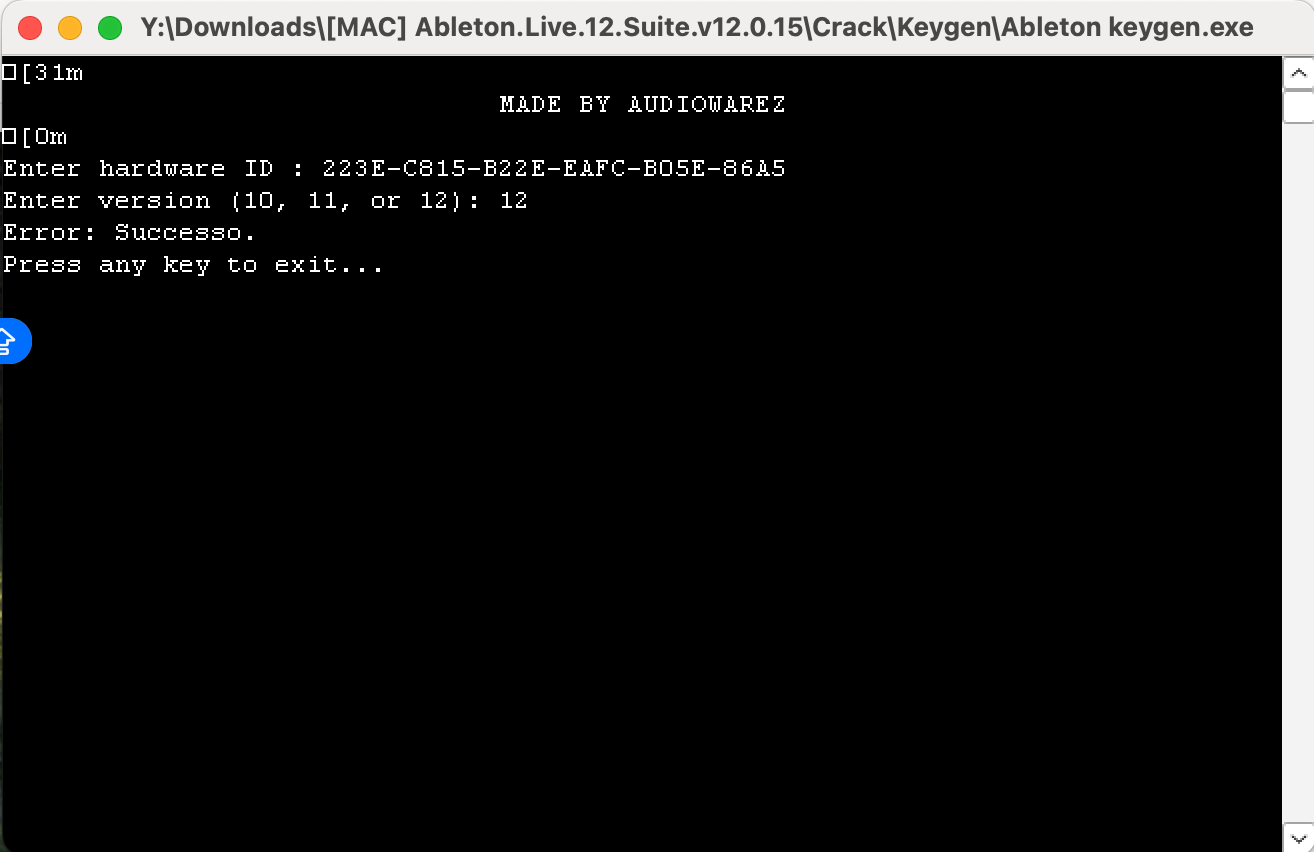Minimize the keygen window with yellow button

coord(70,28)
